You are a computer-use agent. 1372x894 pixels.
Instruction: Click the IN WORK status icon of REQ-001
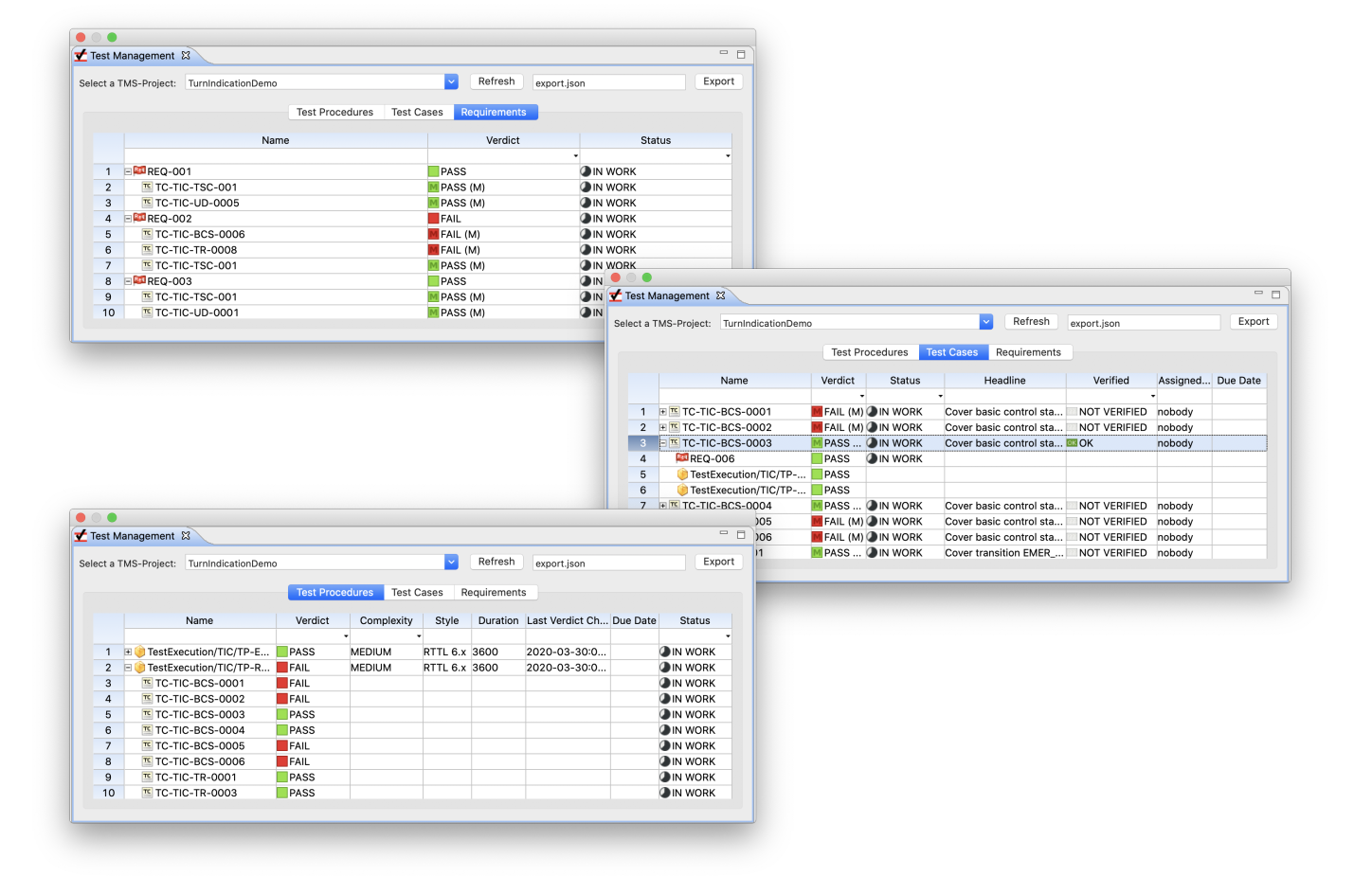(586, 171)
